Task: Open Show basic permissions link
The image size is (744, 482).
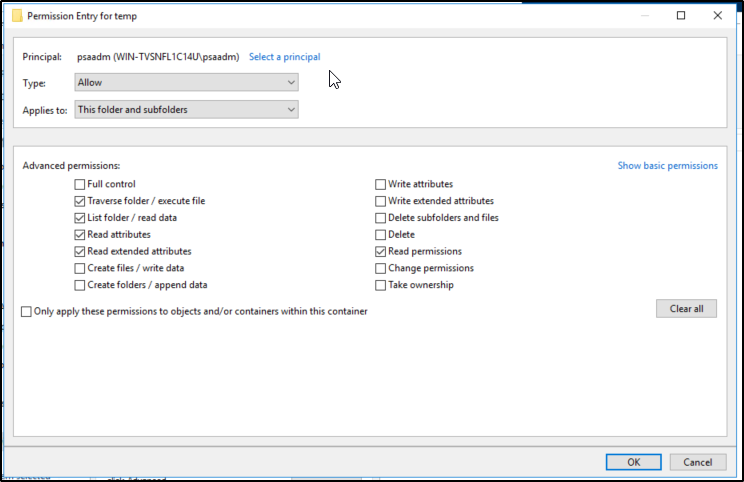Action: [x=667, y=166]
